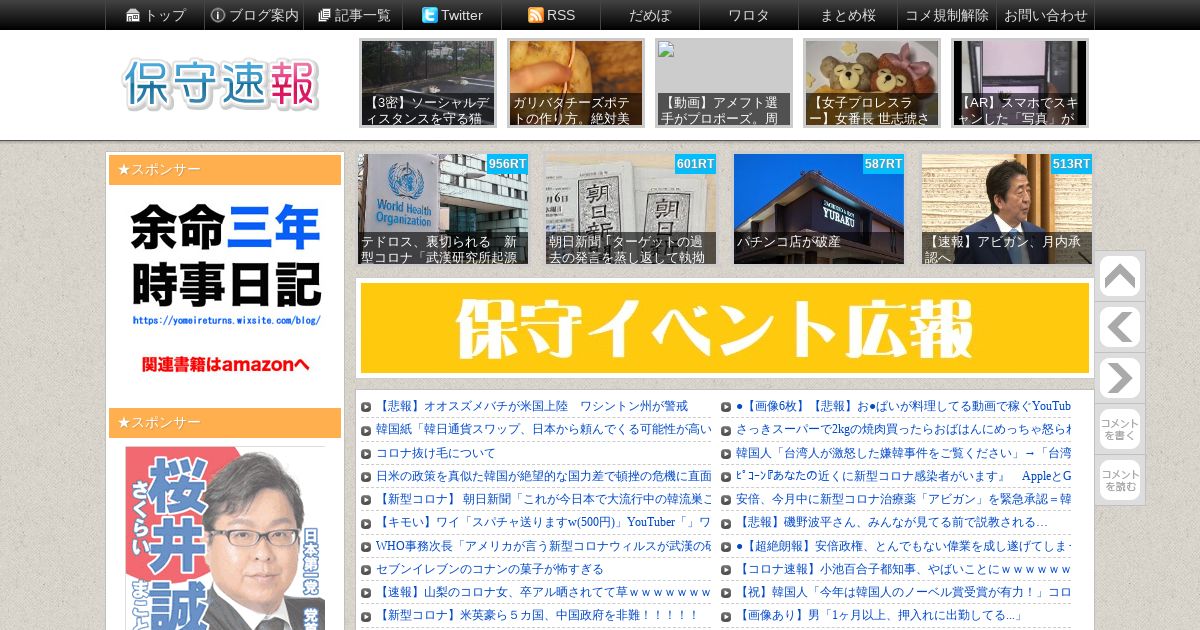Open the パチンコ店が破産 article card
The image size is (1200, 630).
coord(819,209)
